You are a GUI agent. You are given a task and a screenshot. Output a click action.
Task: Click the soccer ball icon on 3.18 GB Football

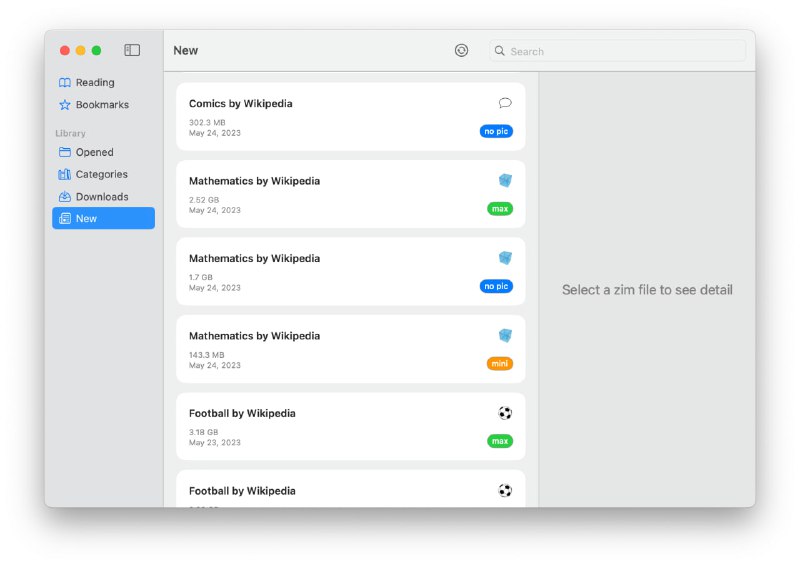coord(505,413)
